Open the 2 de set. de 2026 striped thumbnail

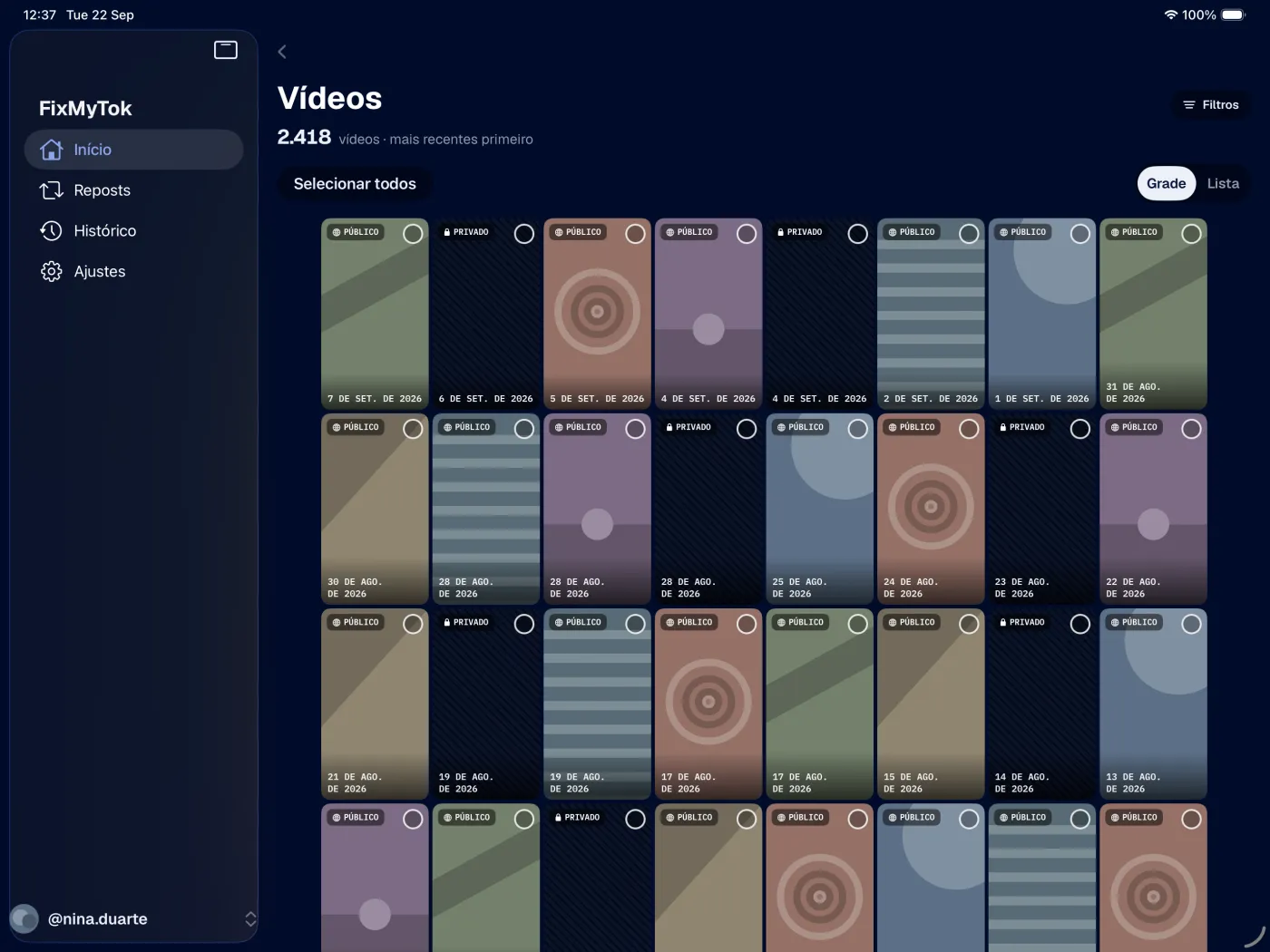(931, 314)
